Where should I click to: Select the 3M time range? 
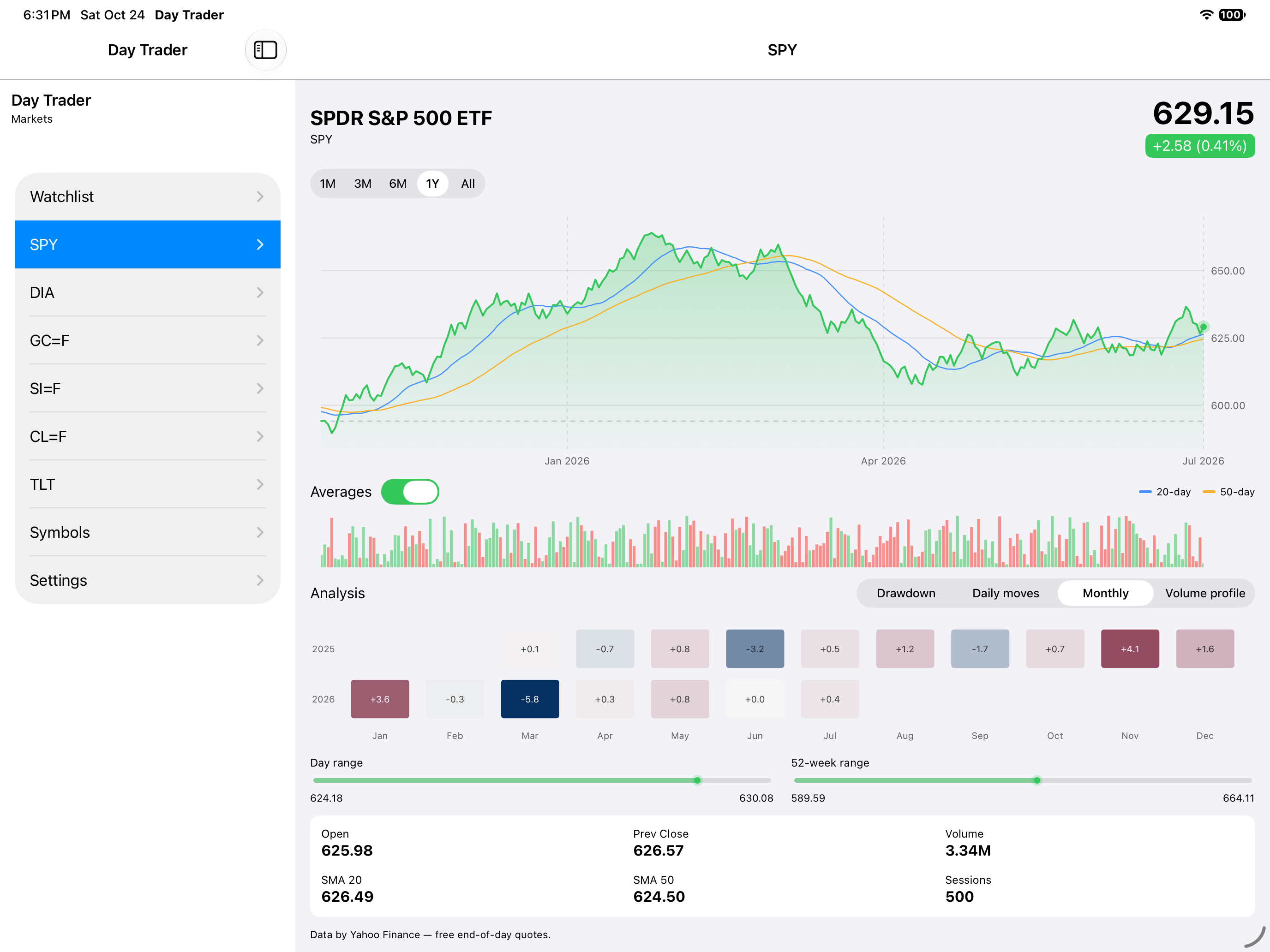[362, 184]
